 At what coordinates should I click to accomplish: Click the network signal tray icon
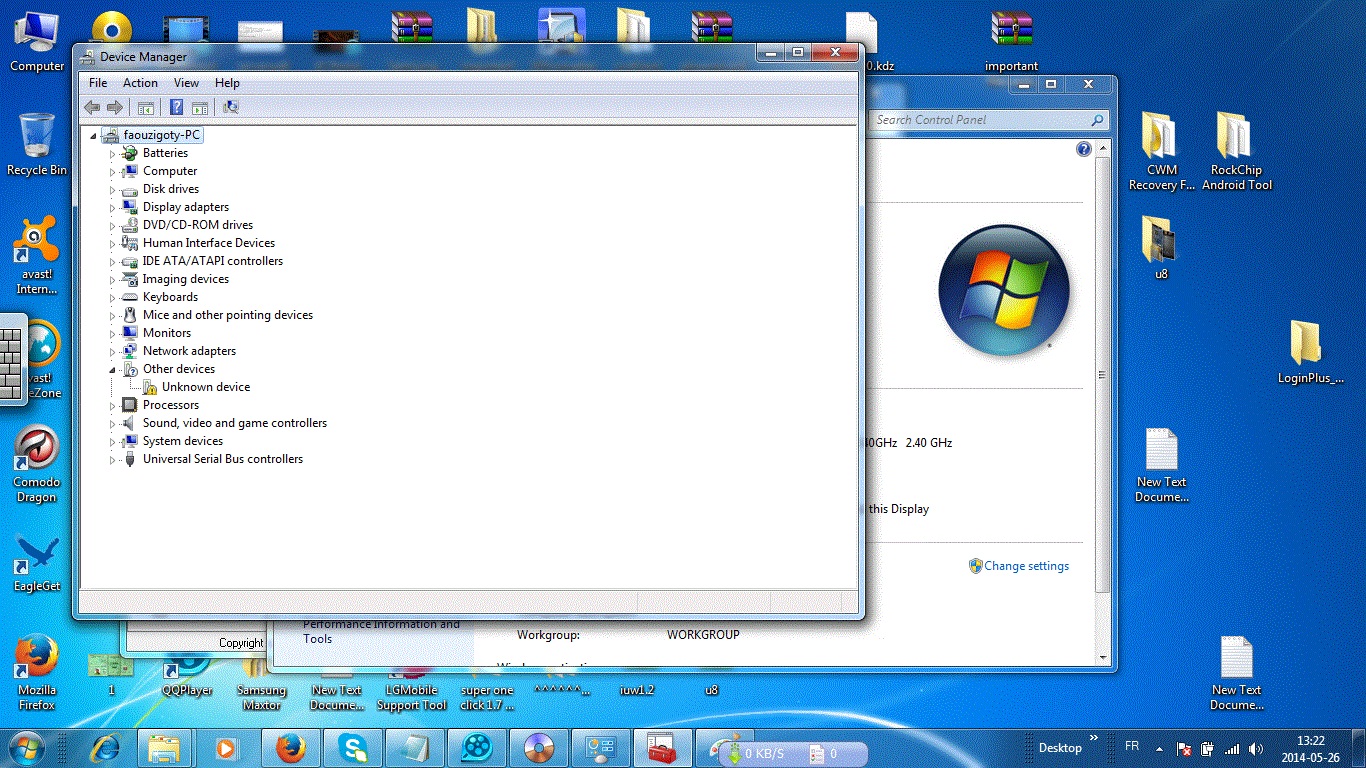[1232, 748]
